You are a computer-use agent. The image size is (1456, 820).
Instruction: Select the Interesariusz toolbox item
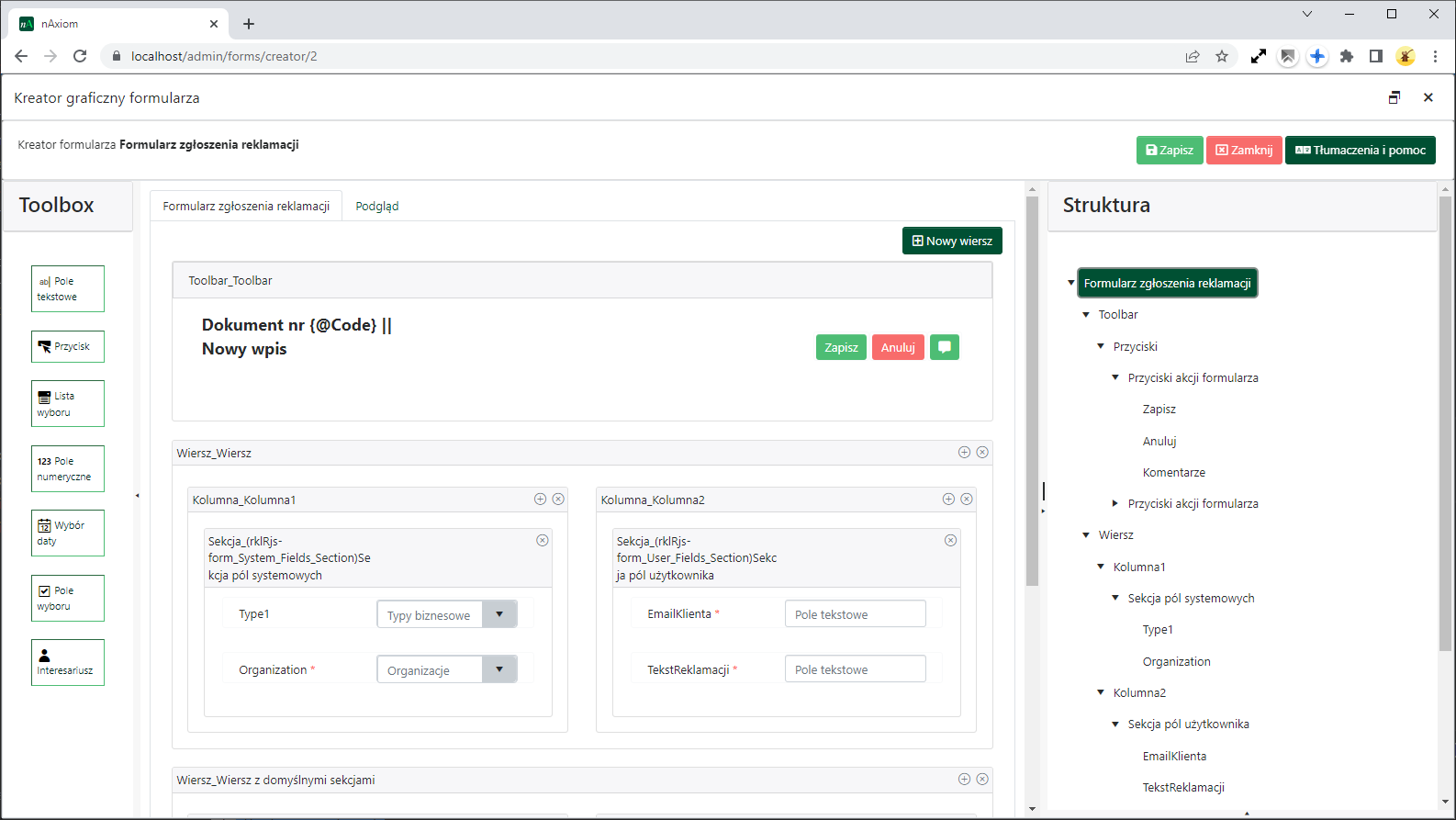pos(68,662)
